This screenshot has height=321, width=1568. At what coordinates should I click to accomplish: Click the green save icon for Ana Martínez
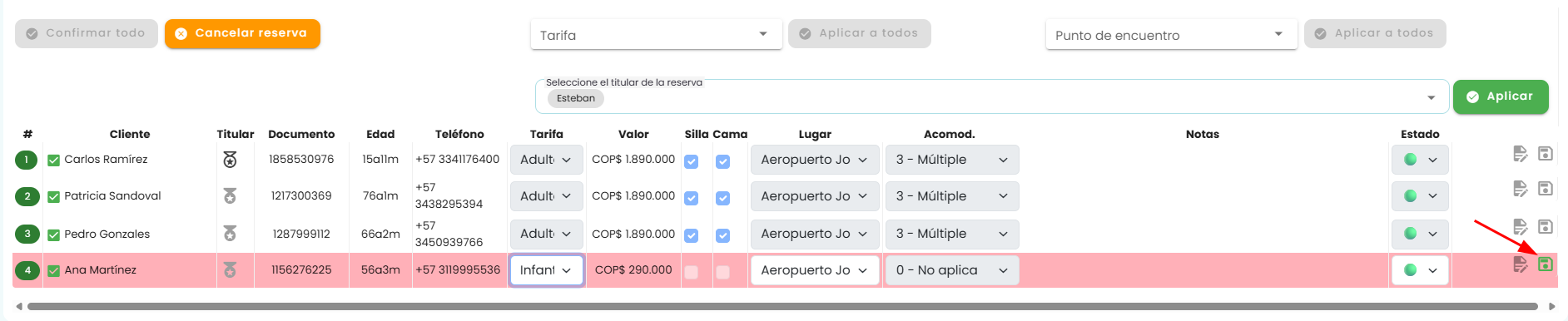pyautogui.click(x=1545, y=264)
